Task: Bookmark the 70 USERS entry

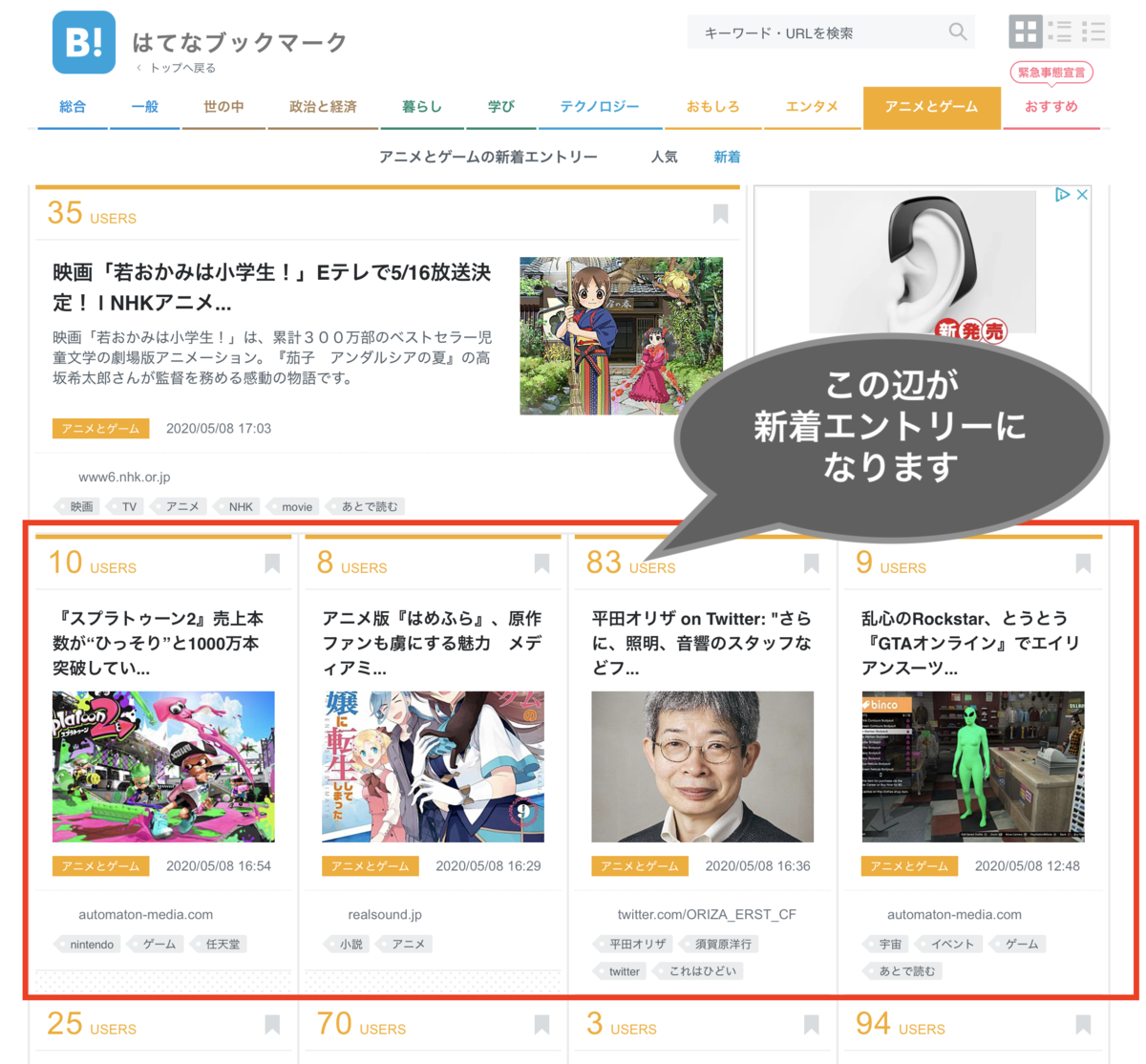Action: point(541,1025)
